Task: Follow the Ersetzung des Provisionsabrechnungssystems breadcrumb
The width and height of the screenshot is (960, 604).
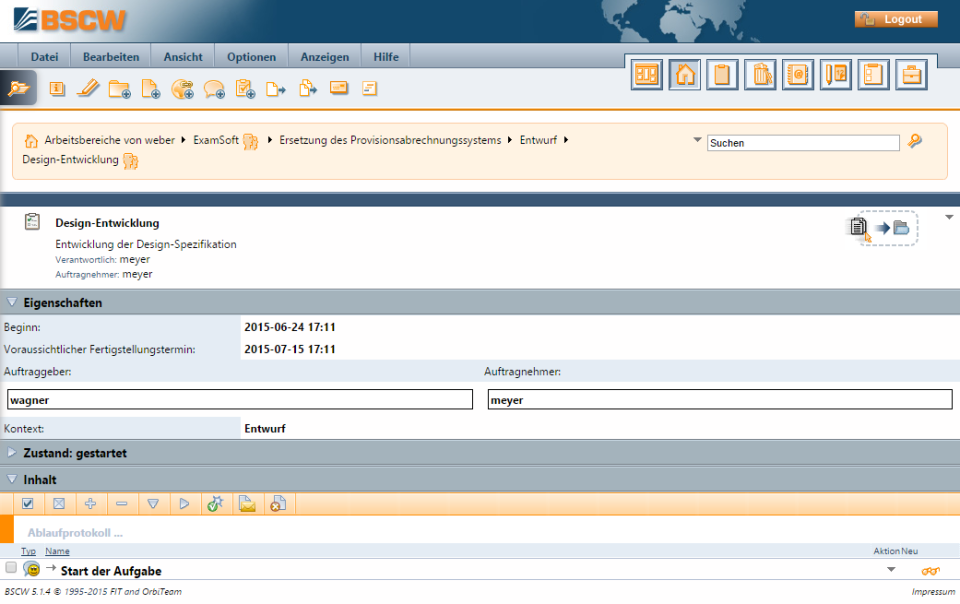Action: 390,140
